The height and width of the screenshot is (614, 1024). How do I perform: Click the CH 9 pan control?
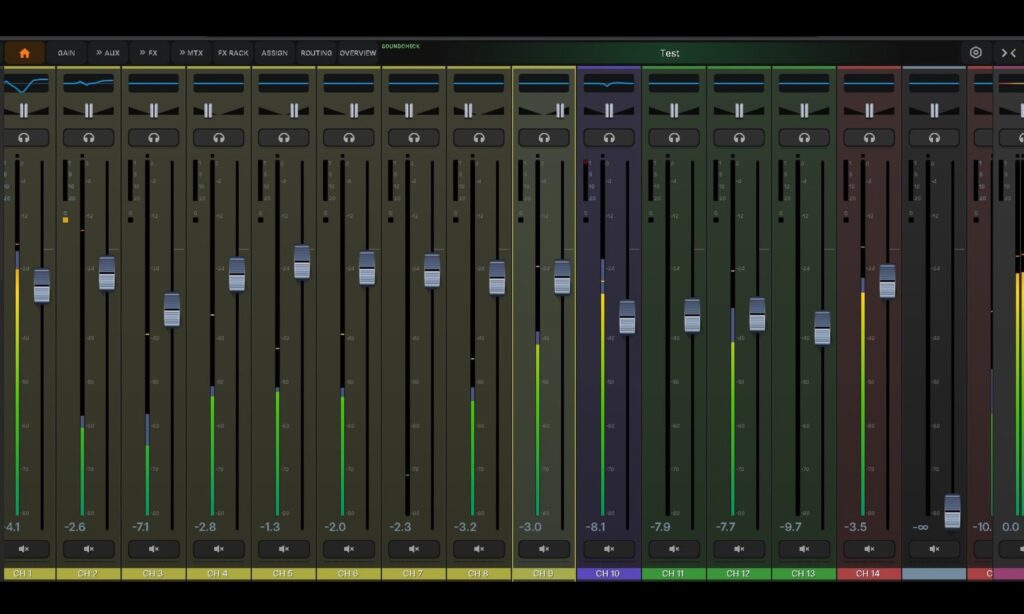[543, 110]
